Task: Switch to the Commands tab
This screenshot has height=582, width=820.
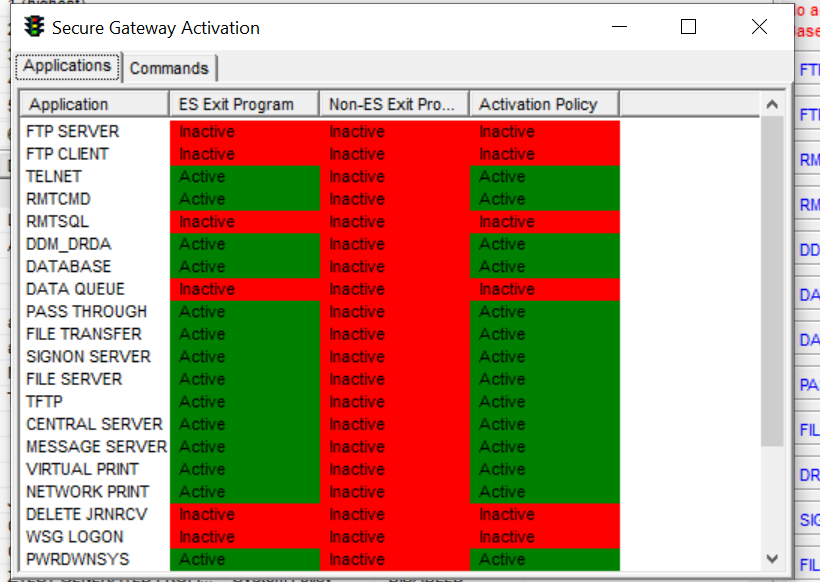Action: 169,69
